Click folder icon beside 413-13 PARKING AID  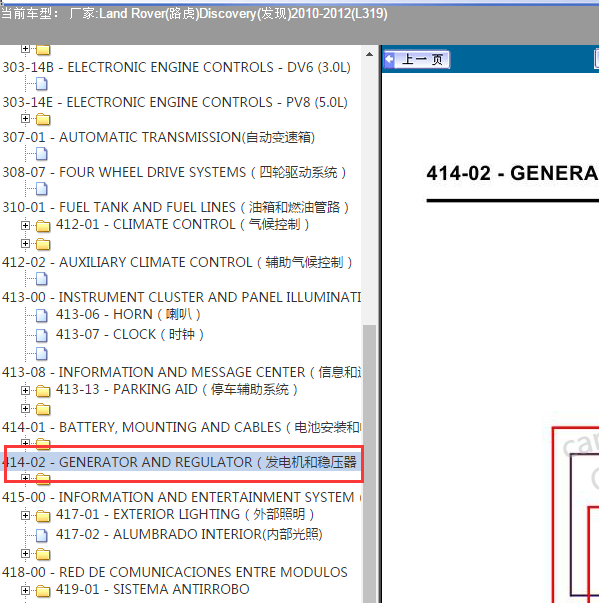(x=43, y=391)
